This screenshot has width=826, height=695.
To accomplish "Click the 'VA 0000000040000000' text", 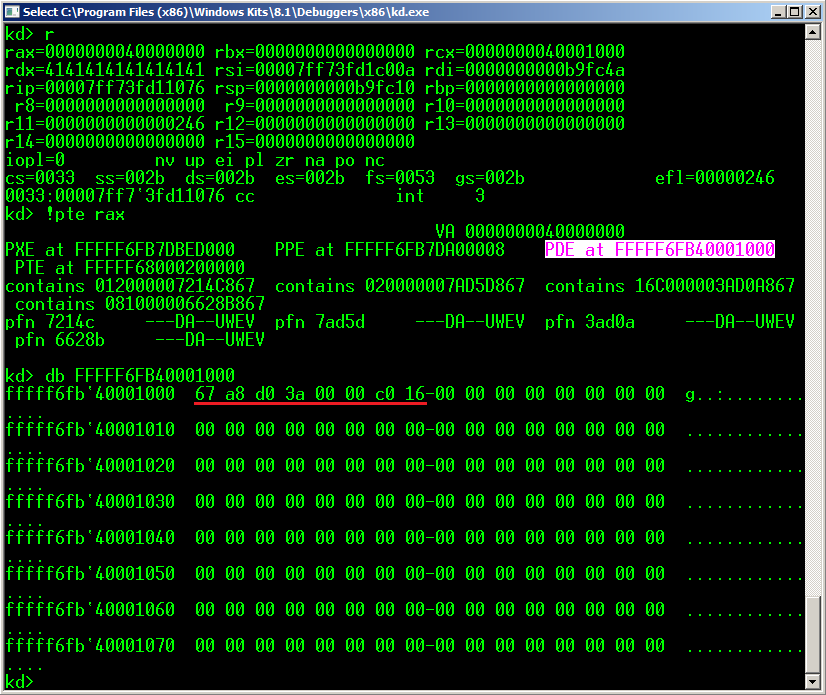I will (x=529, y=231).
